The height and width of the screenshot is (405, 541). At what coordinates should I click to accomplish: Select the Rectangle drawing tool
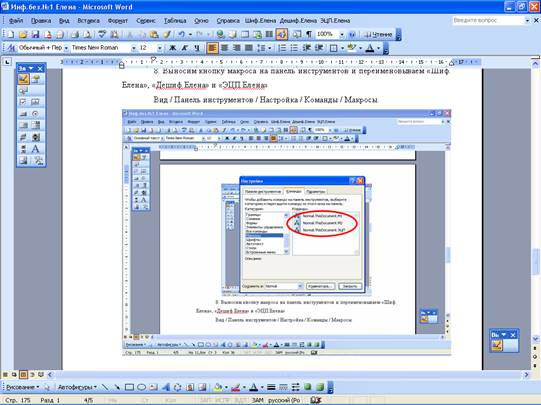129,387
